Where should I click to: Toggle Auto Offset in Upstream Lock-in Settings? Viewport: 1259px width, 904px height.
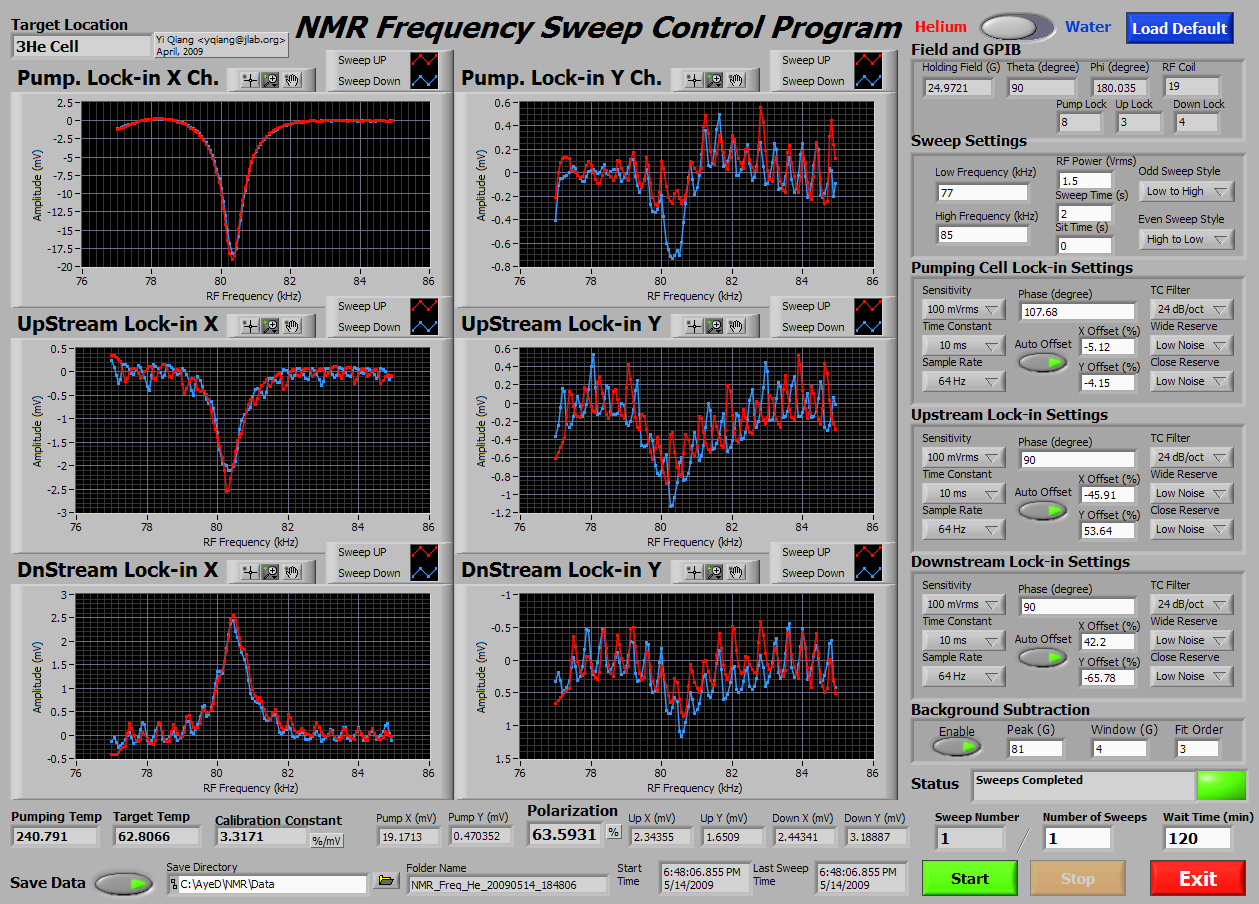[x=1043, y=509]
